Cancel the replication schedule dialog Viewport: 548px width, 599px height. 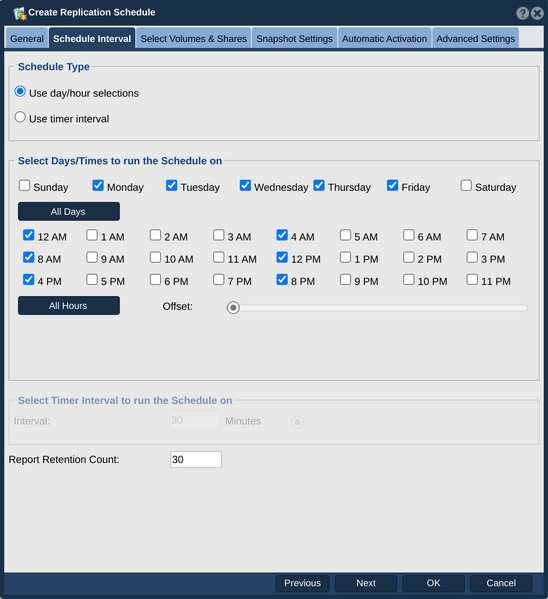(x=501, y=583)
